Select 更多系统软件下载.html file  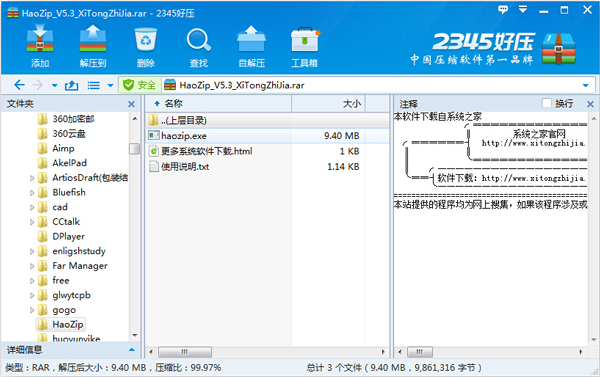point(201,151)
